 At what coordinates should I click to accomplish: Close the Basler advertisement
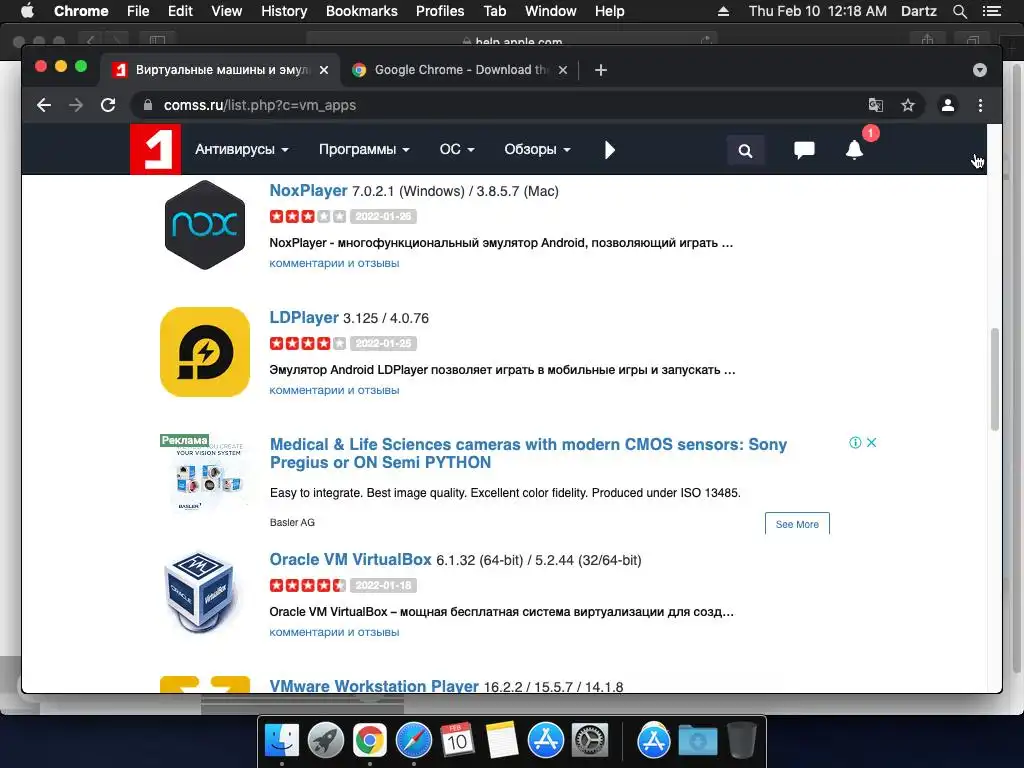pyautogui.click(x=871, y=443)
